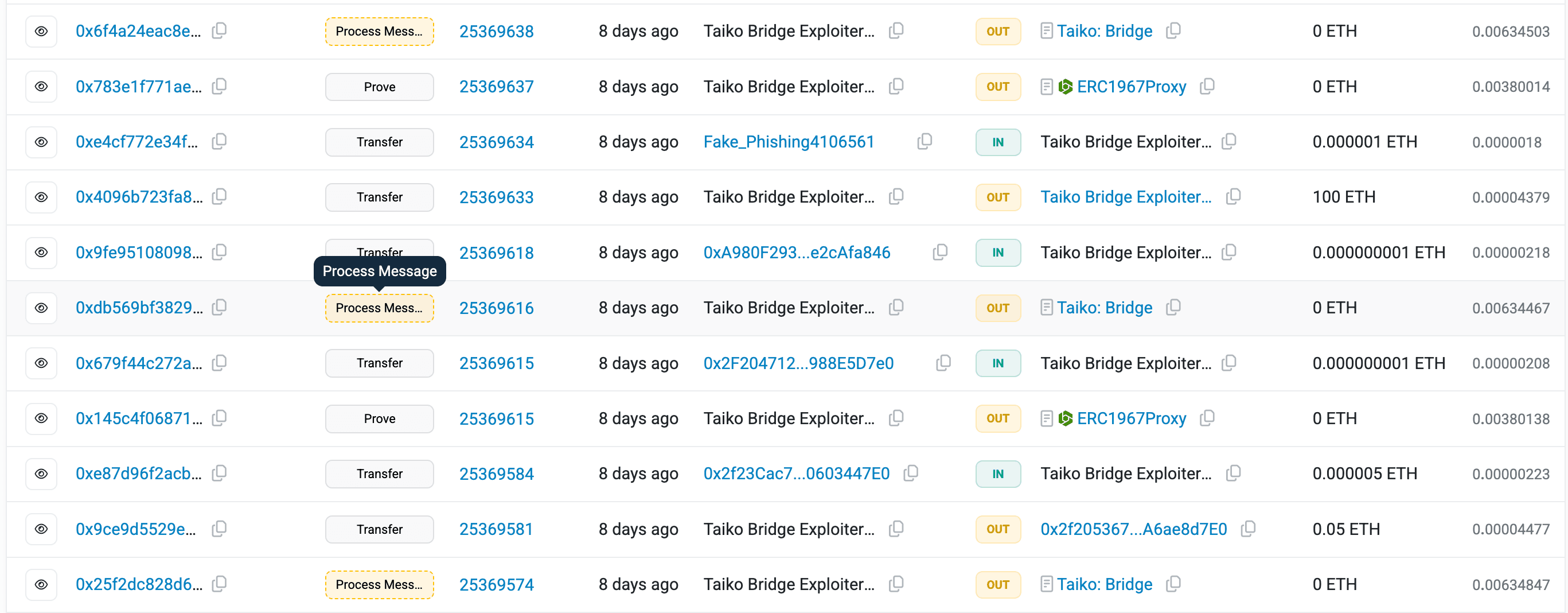Open Fake_Phishing4106561 address page
1568x613 pixels.
[789, 142]
